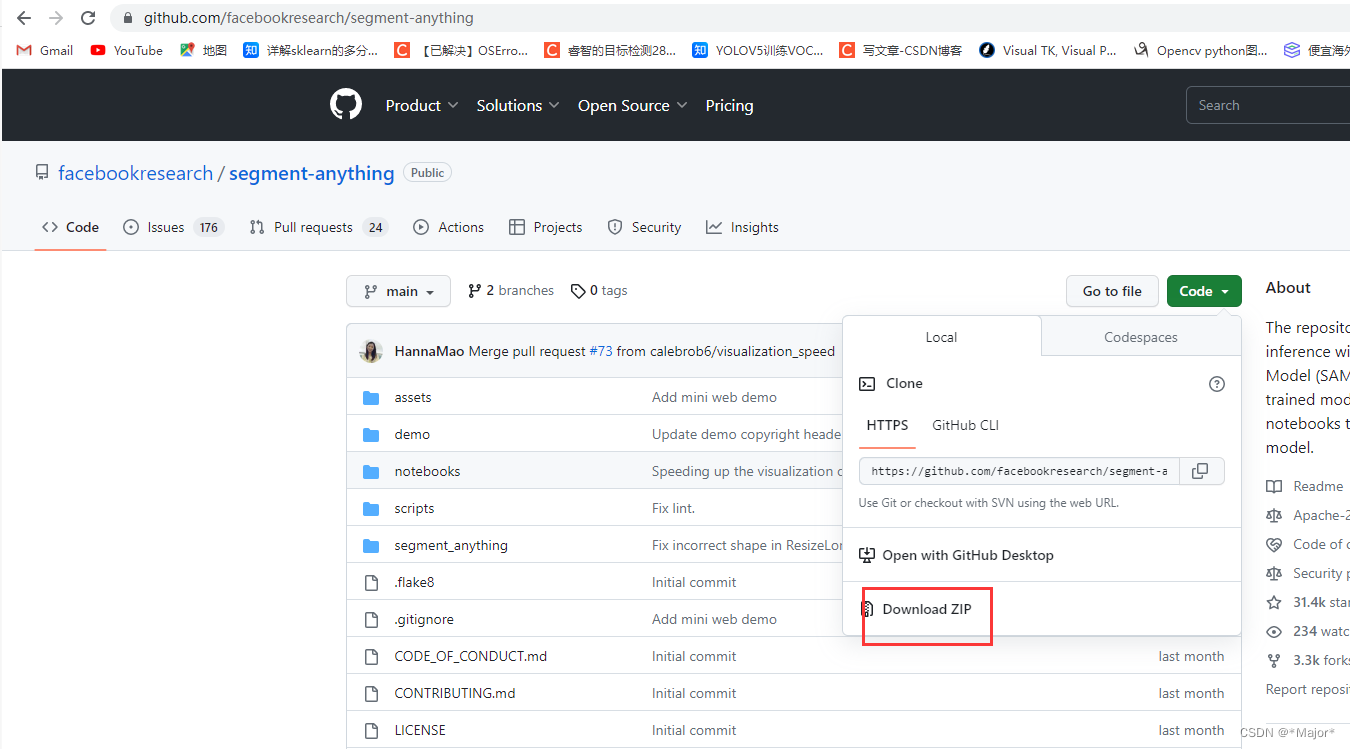Click the padlock site info icon
Screen dimensions: 1350x749
[x=127, y=18]
